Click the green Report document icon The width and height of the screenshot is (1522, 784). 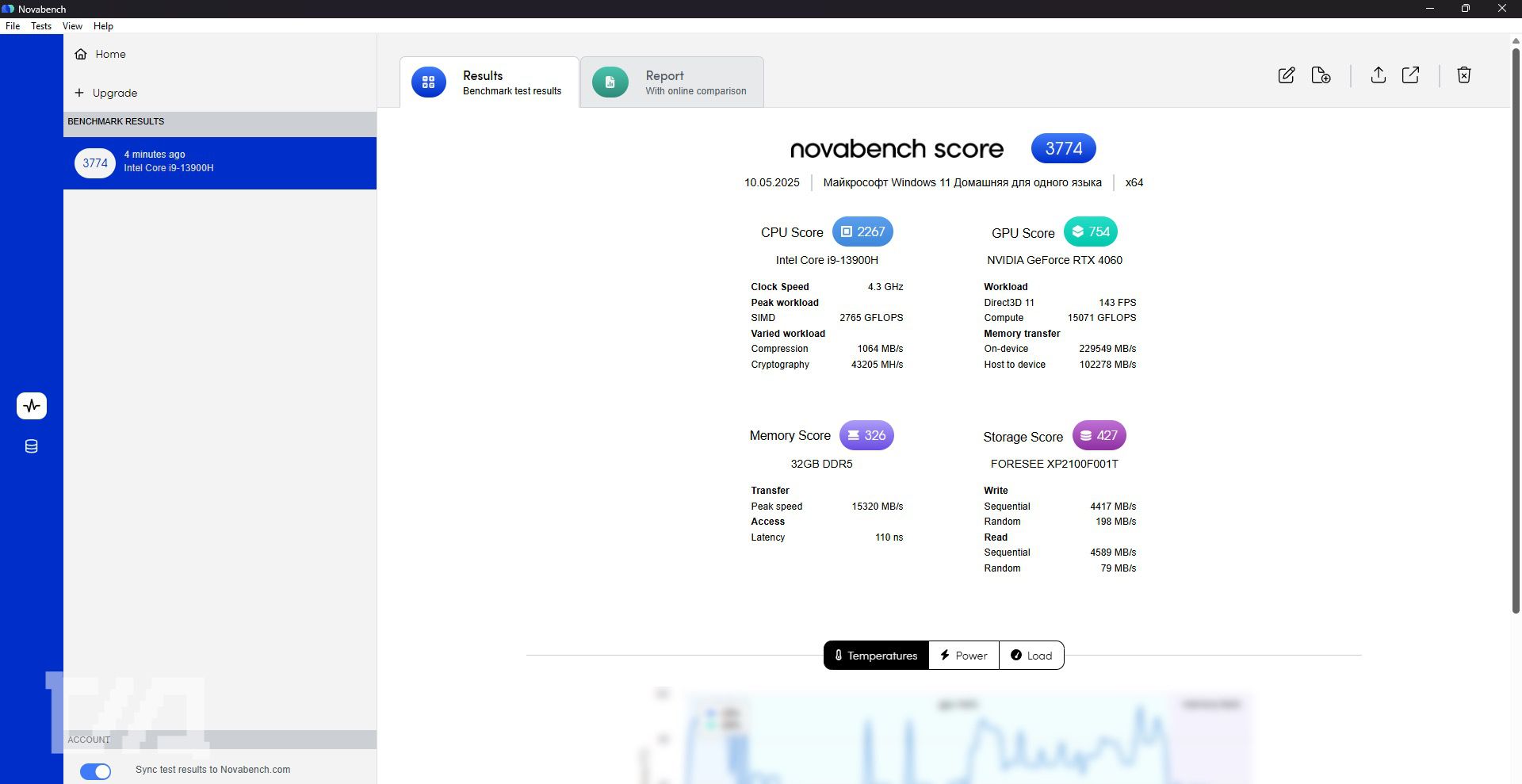[610, 82]
